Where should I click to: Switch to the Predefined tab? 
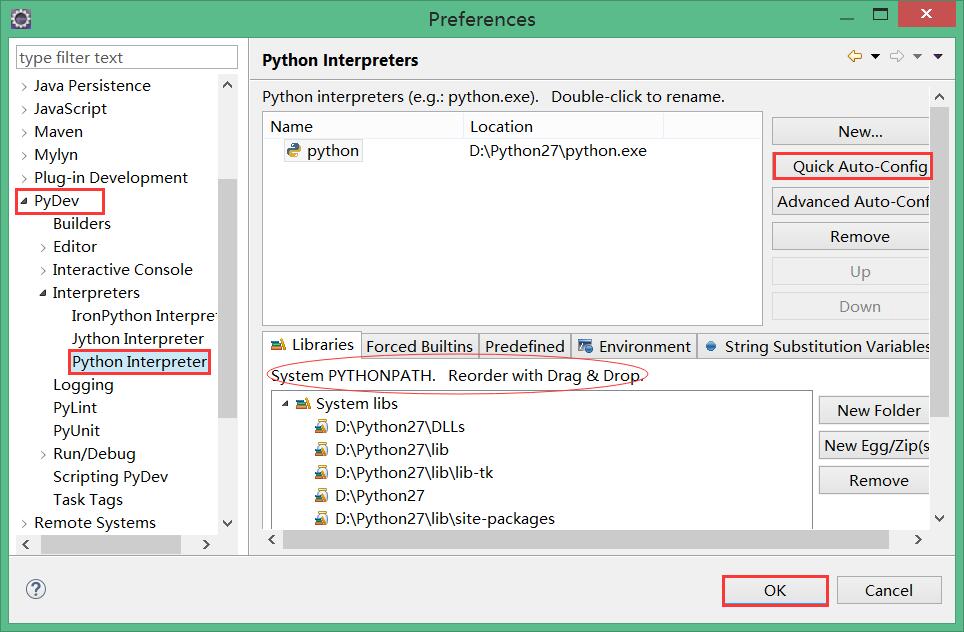pos(524,346)
